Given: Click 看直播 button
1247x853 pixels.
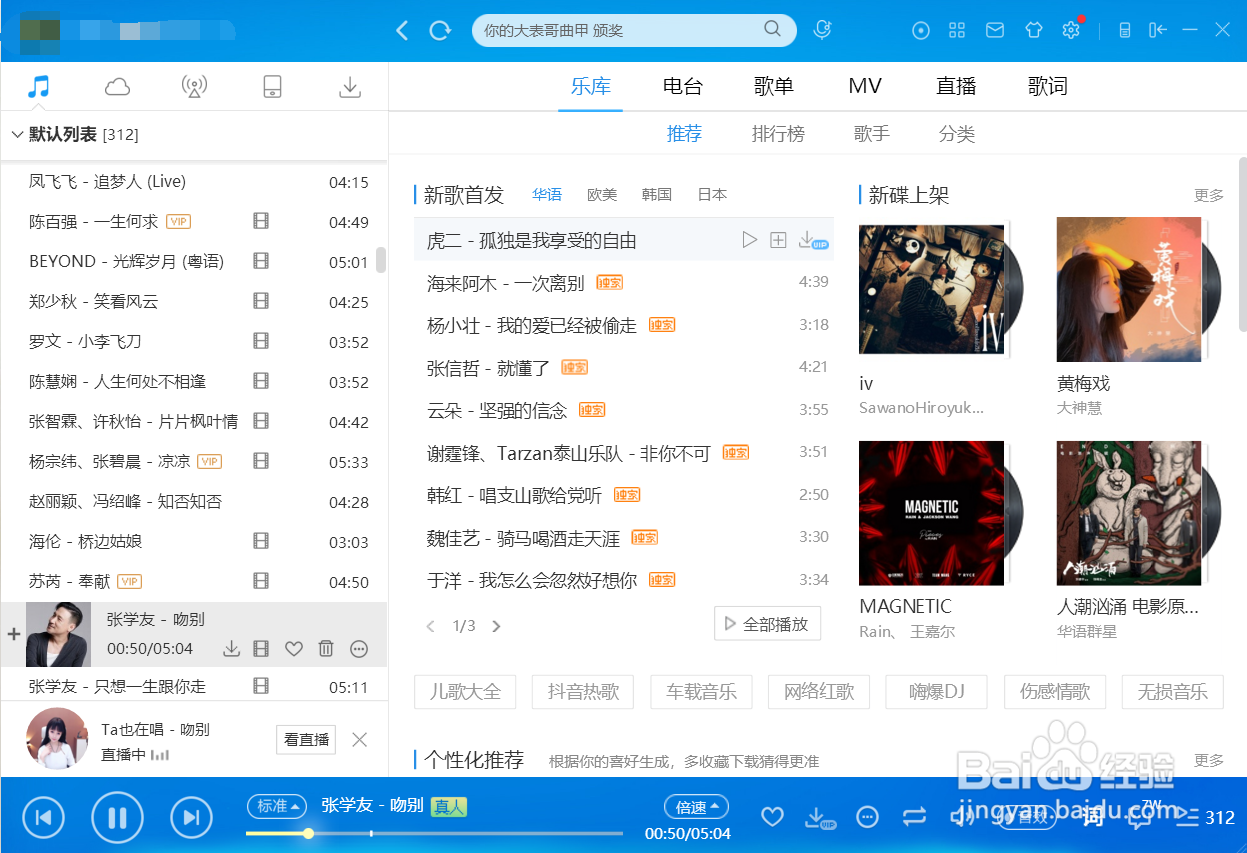Looking at the screenshot, I should (306, 739).
